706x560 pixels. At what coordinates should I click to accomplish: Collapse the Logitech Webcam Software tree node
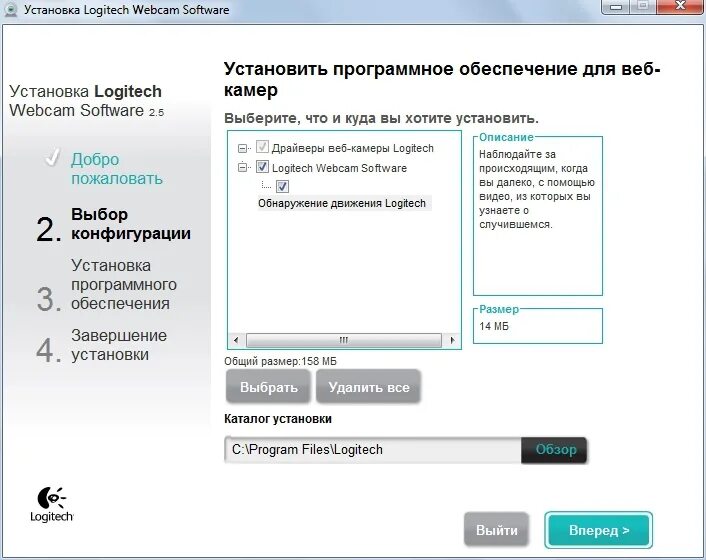(243, 167)
